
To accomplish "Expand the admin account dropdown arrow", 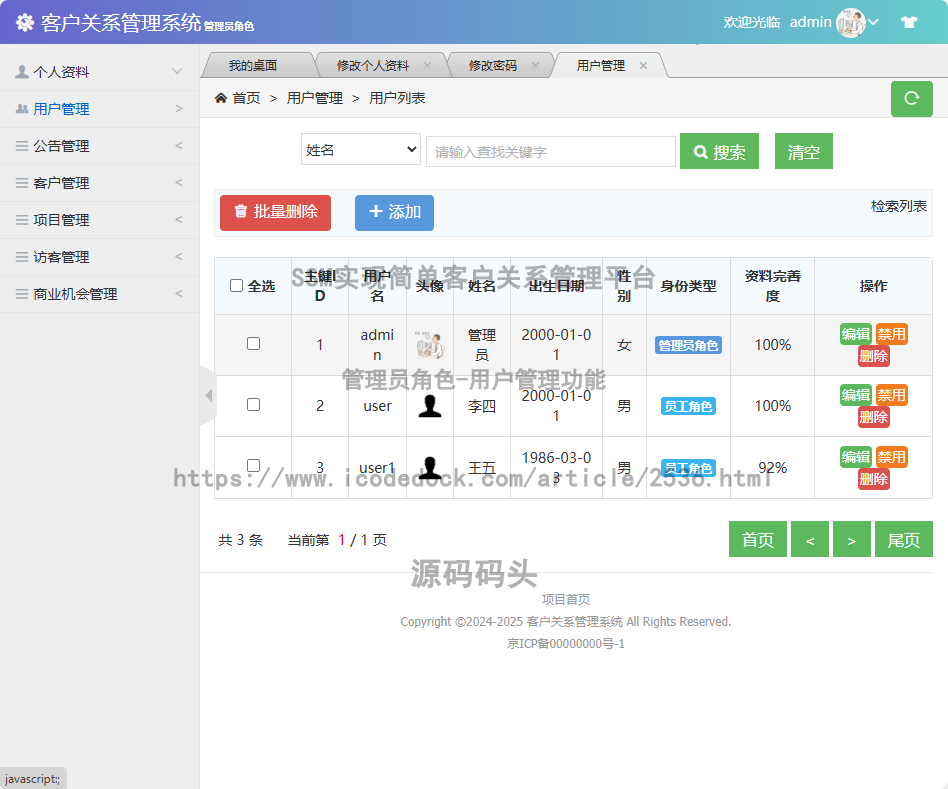I will (x=874, y=22).
